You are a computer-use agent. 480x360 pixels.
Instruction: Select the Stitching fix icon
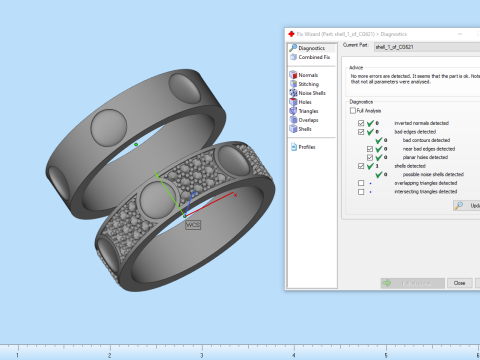293,84
